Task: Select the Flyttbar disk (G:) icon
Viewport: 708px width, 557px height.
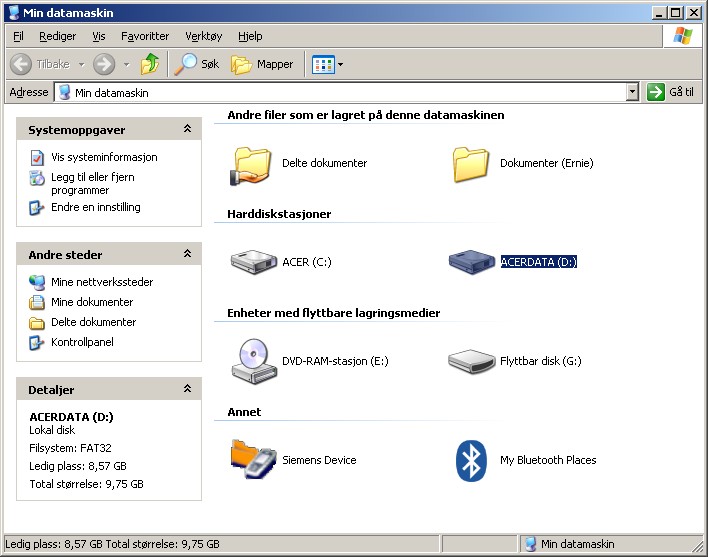Action: tap(471, 361)
